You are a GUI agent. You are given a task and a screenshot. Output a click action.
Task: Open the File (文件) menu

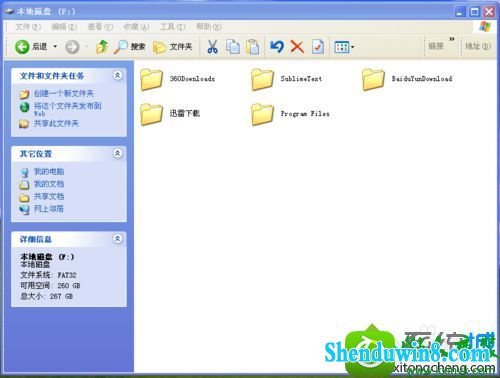click(x=28, y=27)
